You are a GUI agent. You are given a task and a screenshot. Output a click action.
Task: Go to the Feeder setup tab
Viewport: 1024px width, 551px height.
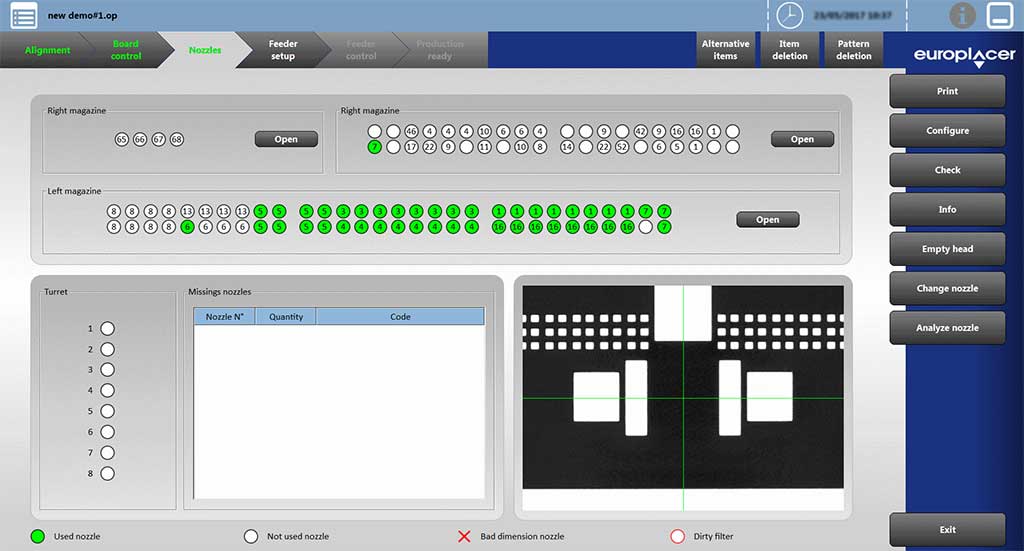pyautogui.click(x=283, y=50)
